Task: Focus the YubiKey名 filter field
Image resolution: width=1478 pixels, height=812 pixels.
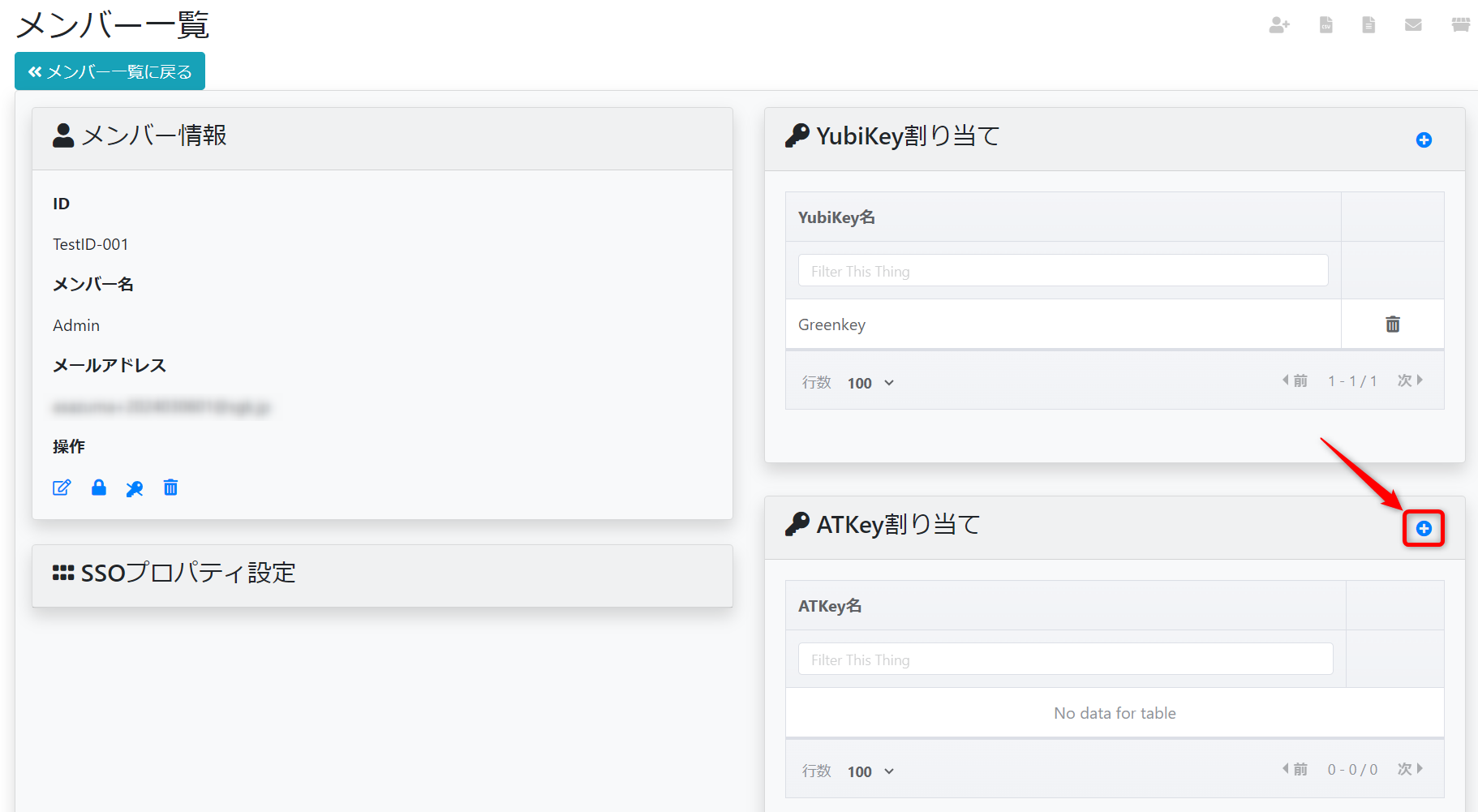Action: point(1063,271)
